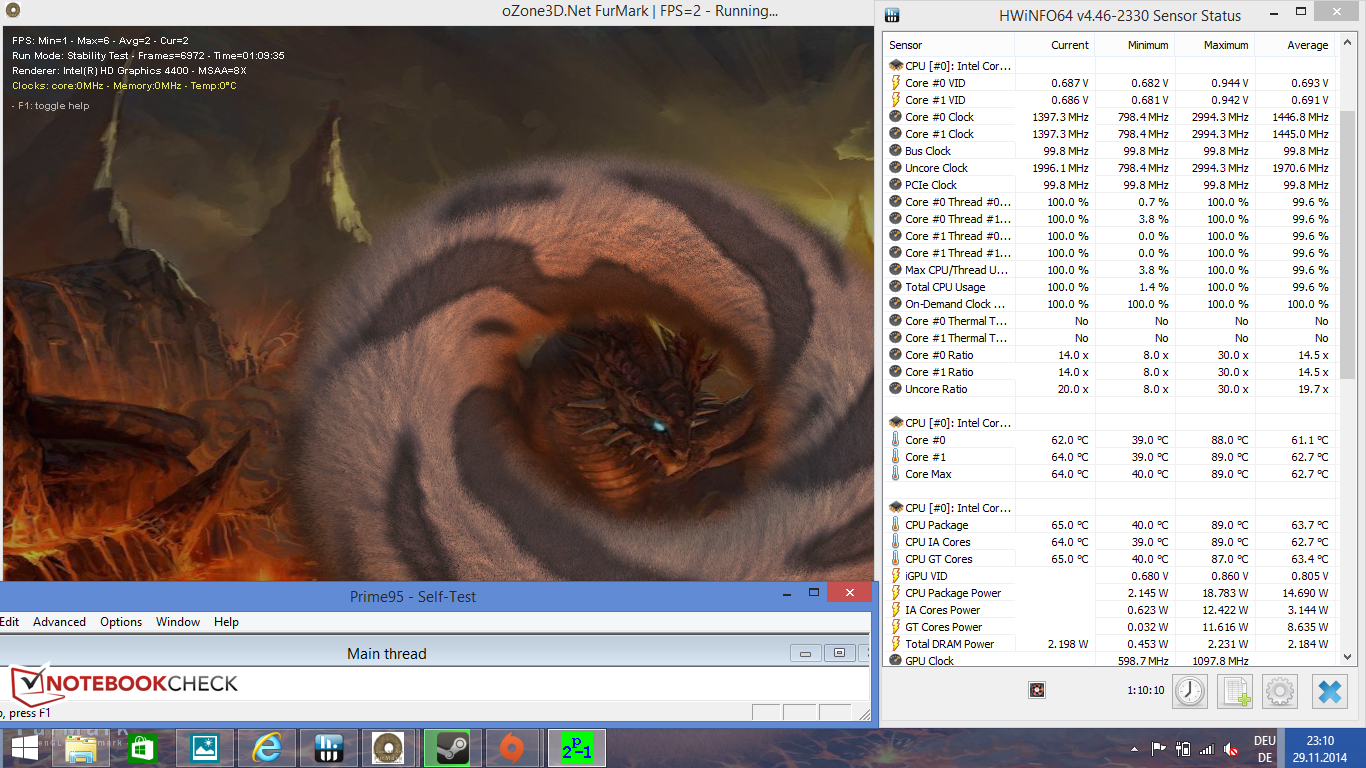Select the CPU group header above CPU Package

[1110, 508]
